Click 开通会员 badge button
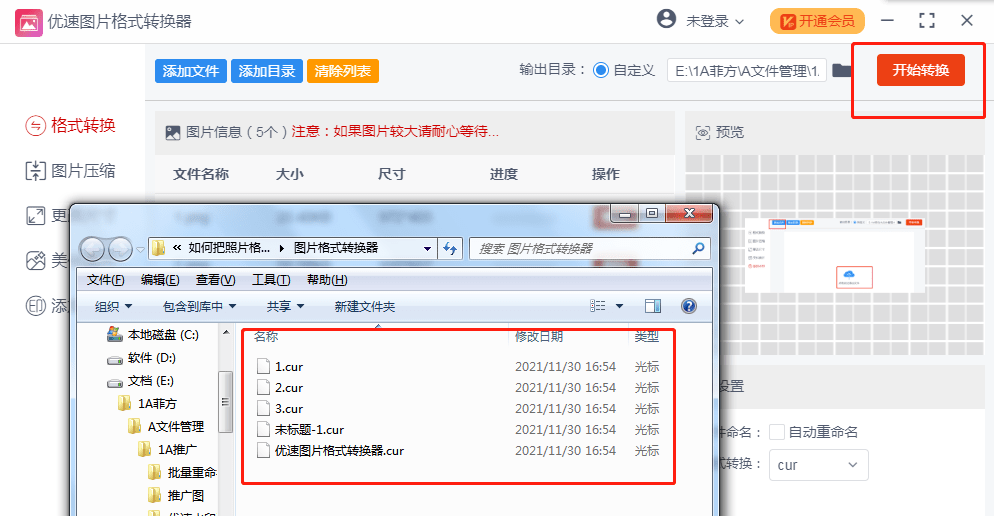This screenshot has height=516, width=994. [x=817, y=22]
